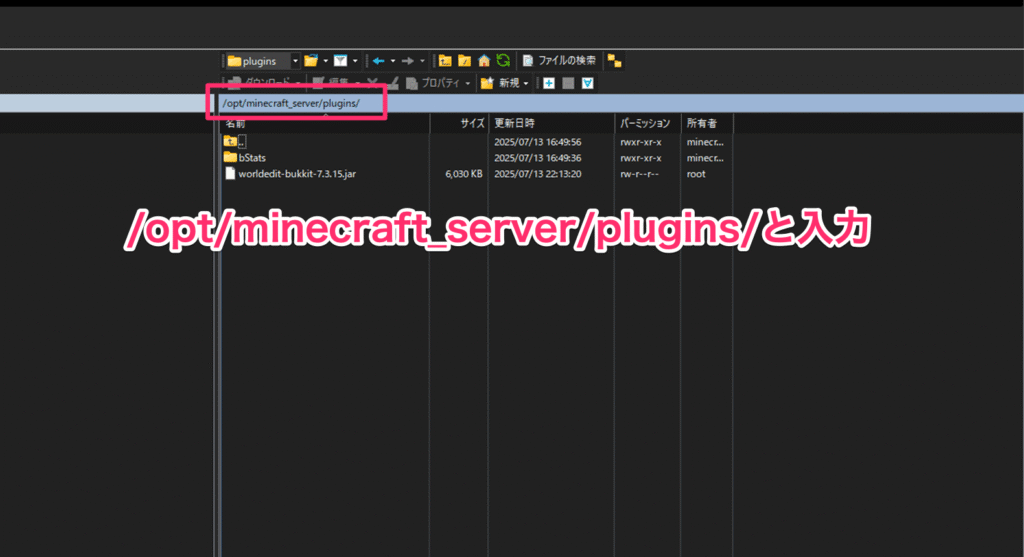Click rwxr-xr-x permission of bStats row

[x=641, y=157]
